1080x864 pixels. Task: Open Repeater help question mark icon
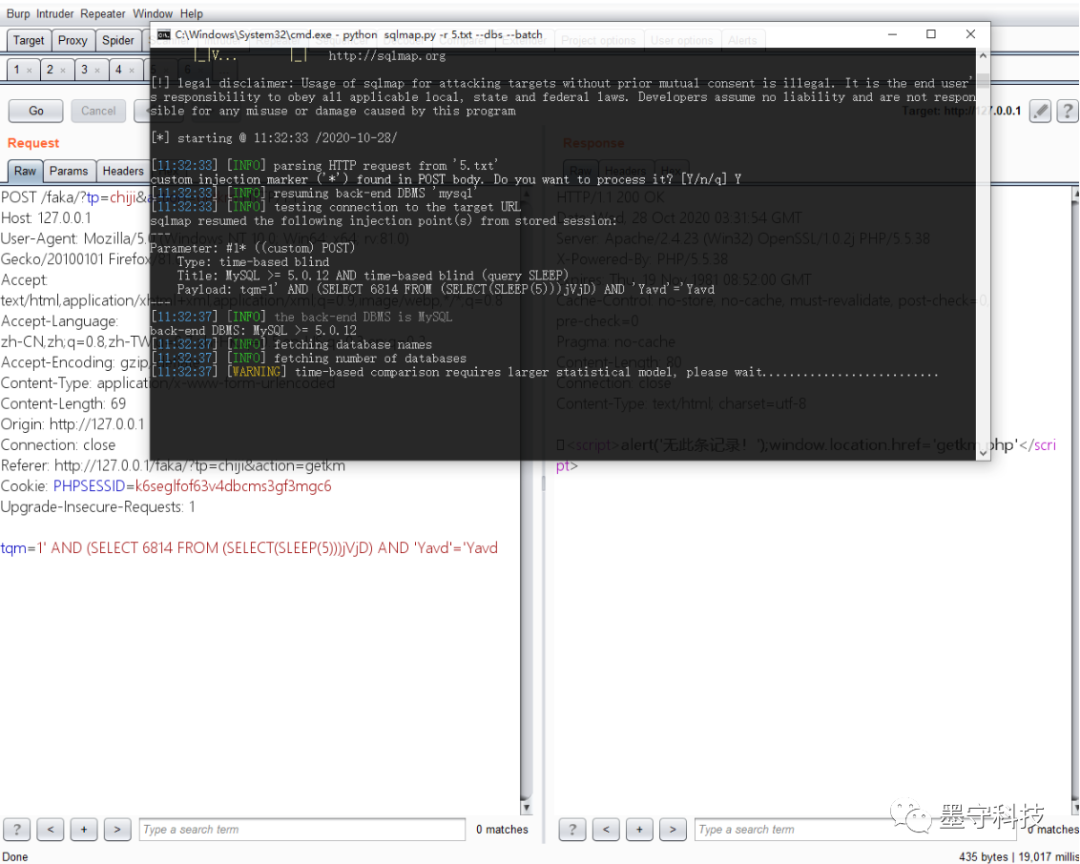click(1068, 111)
